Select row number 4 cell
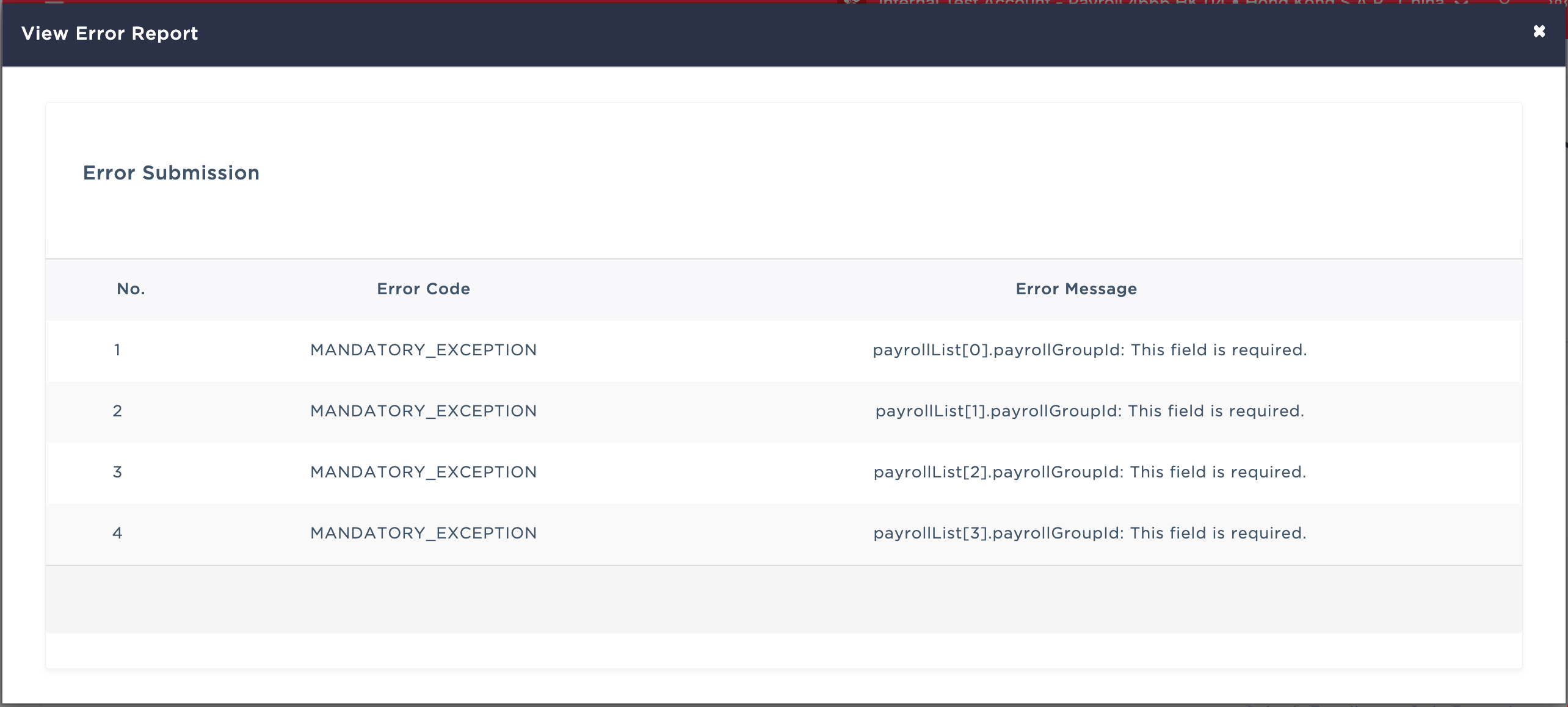Viewport: 1568px width, 707px height. 117,533
